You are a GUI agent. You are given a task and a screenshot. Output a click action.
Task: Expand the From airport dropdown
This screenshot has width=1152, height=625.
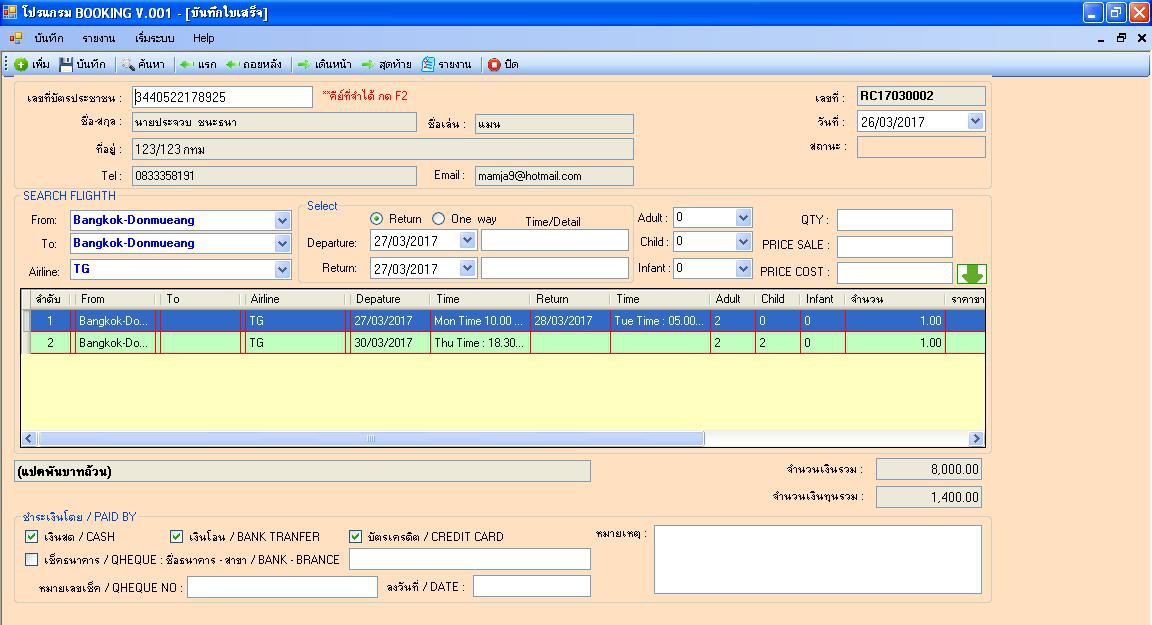click(282, 220)
